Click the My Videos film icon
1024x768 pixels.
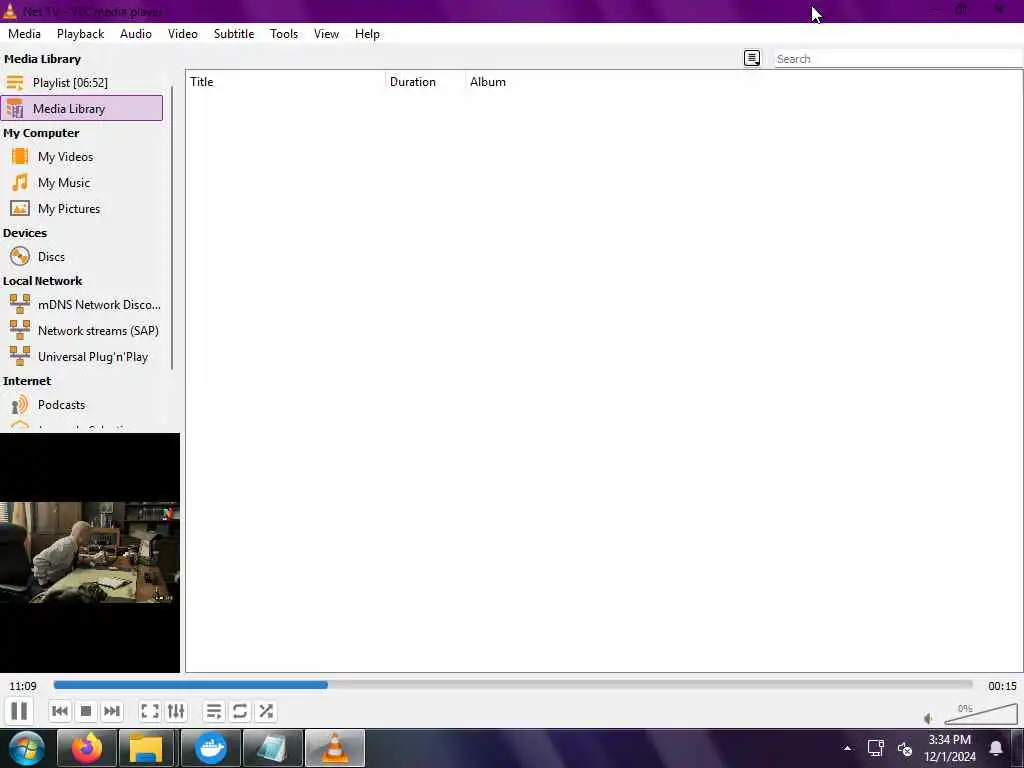pyautogui.click(x=20, y=157)
